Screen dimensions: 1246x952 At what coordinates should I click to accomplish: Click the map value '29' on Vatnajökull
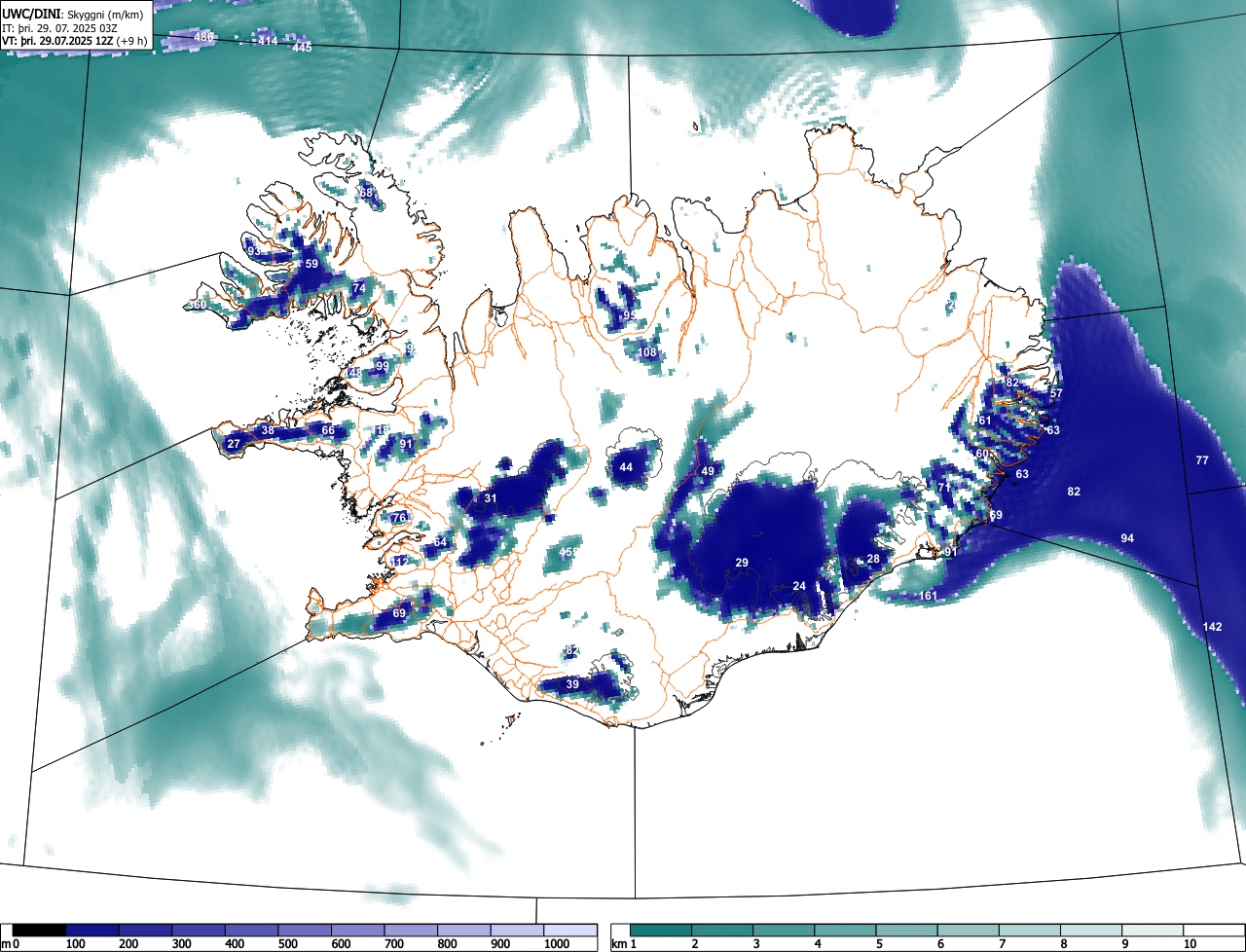coord(742,563)
